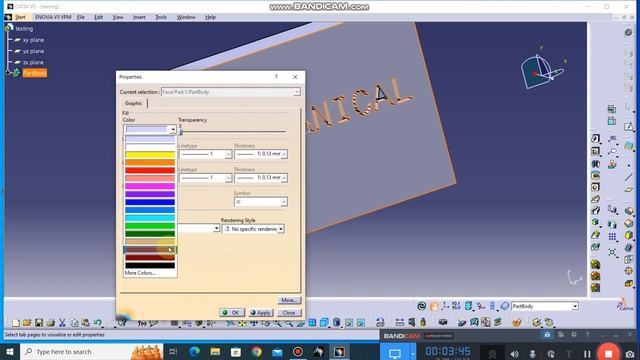
Task: Pick the black color swatch
Action: click(150, 265)
